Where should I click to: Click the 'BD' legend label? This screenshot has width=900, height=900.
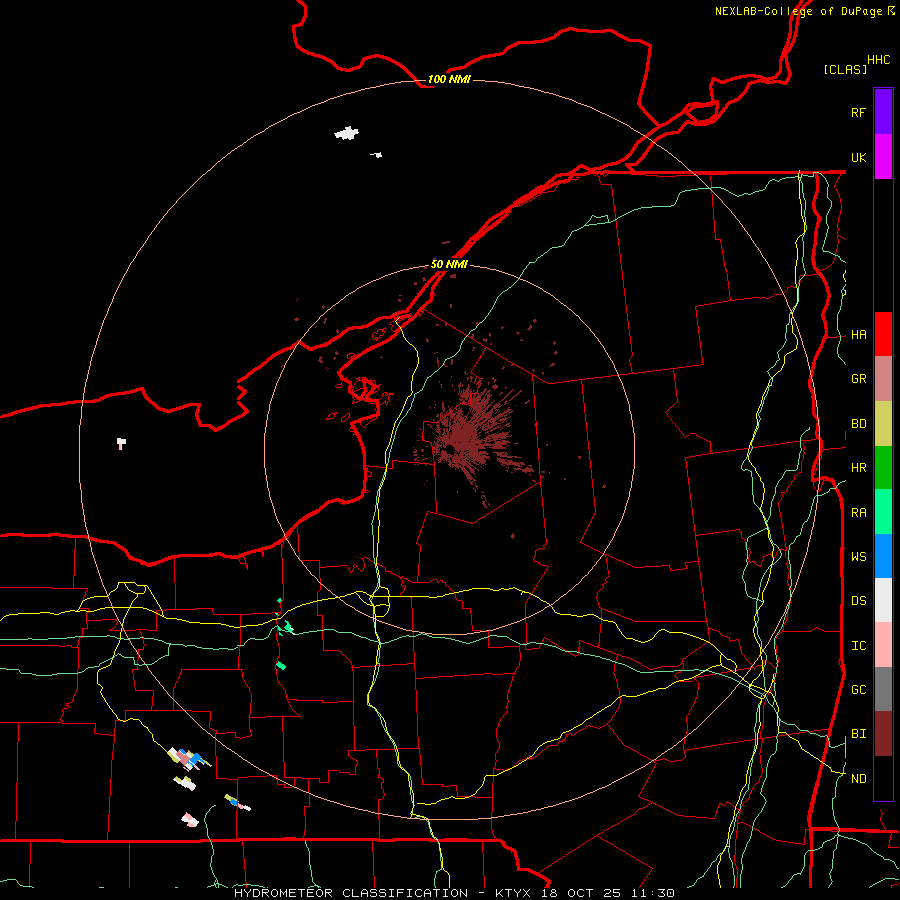pyautogui.click(x=858, y=424)
